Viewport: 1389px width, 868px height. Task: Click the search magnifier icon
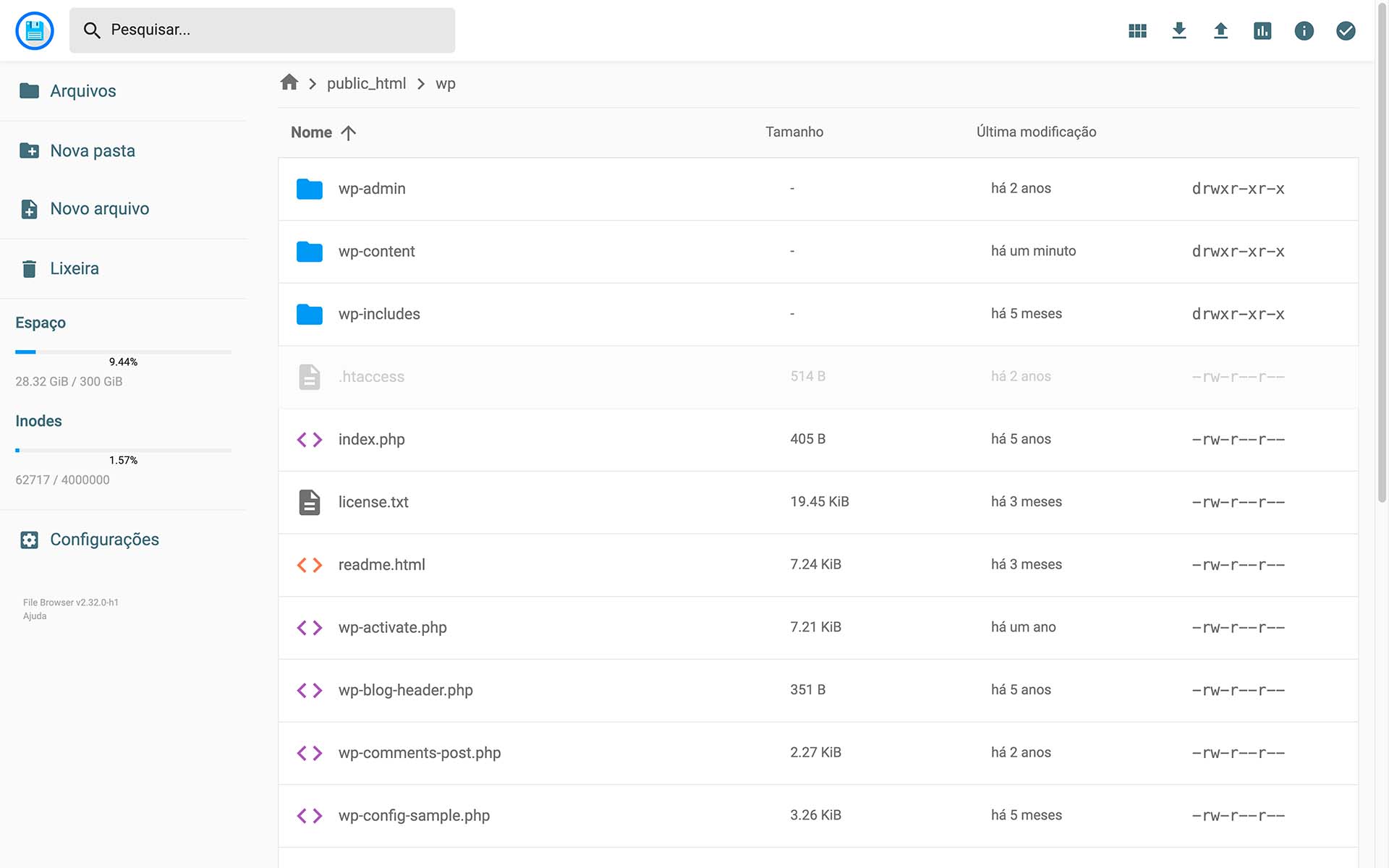click(92, 30)
